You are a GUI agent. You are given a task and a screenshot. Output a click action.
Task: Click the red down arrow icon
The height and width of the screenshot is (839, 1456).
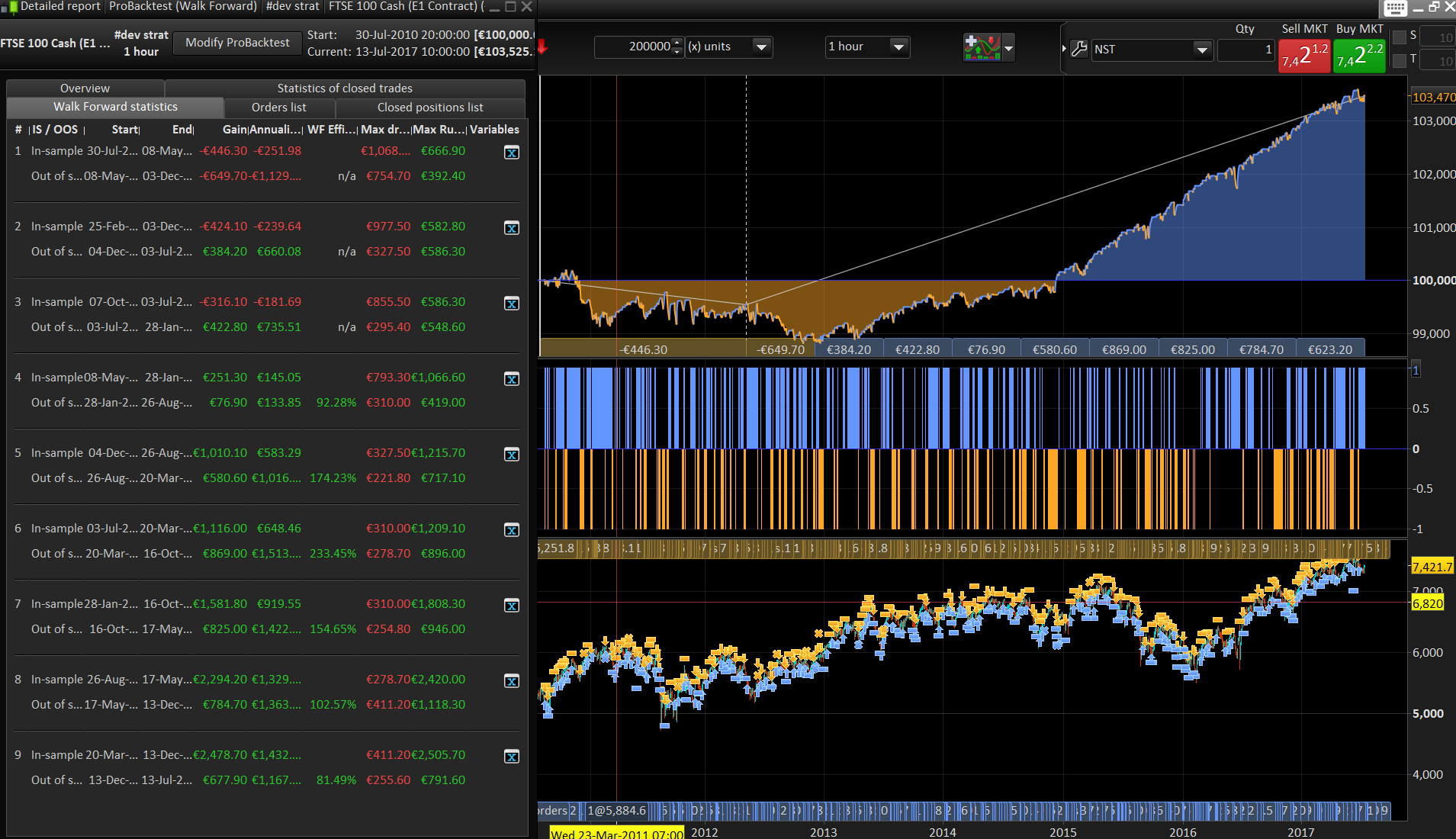pyautogui.click(x=542, y=47)
